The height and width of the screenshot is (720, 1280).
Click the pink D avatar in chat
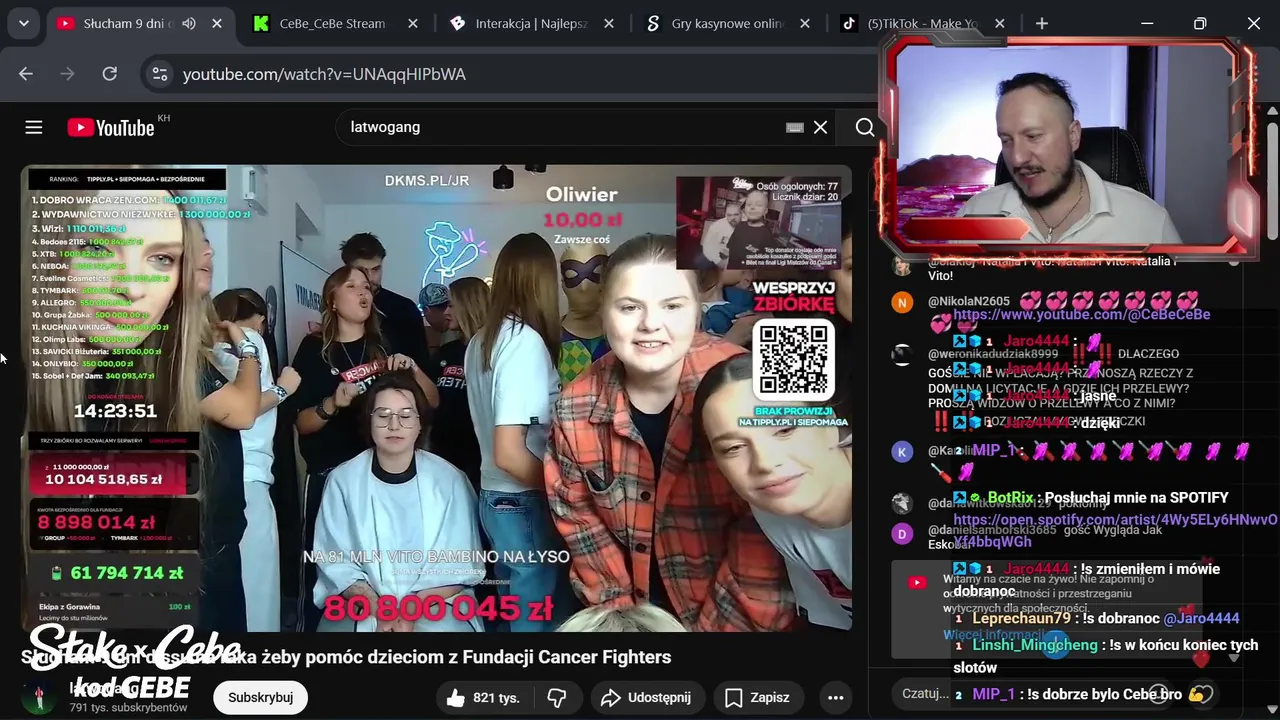click(902, 534)
